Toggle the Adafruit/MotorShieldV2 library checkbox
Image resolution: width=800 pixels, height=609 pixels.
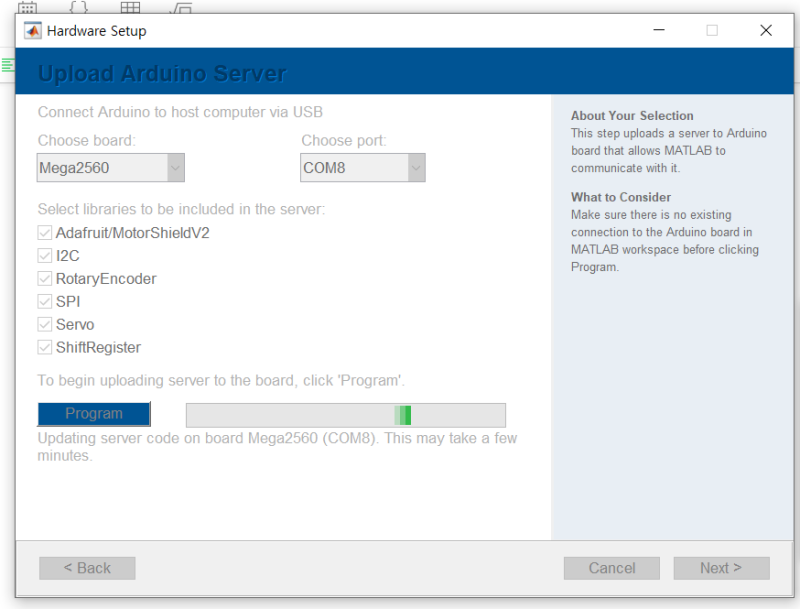(45, 233)
